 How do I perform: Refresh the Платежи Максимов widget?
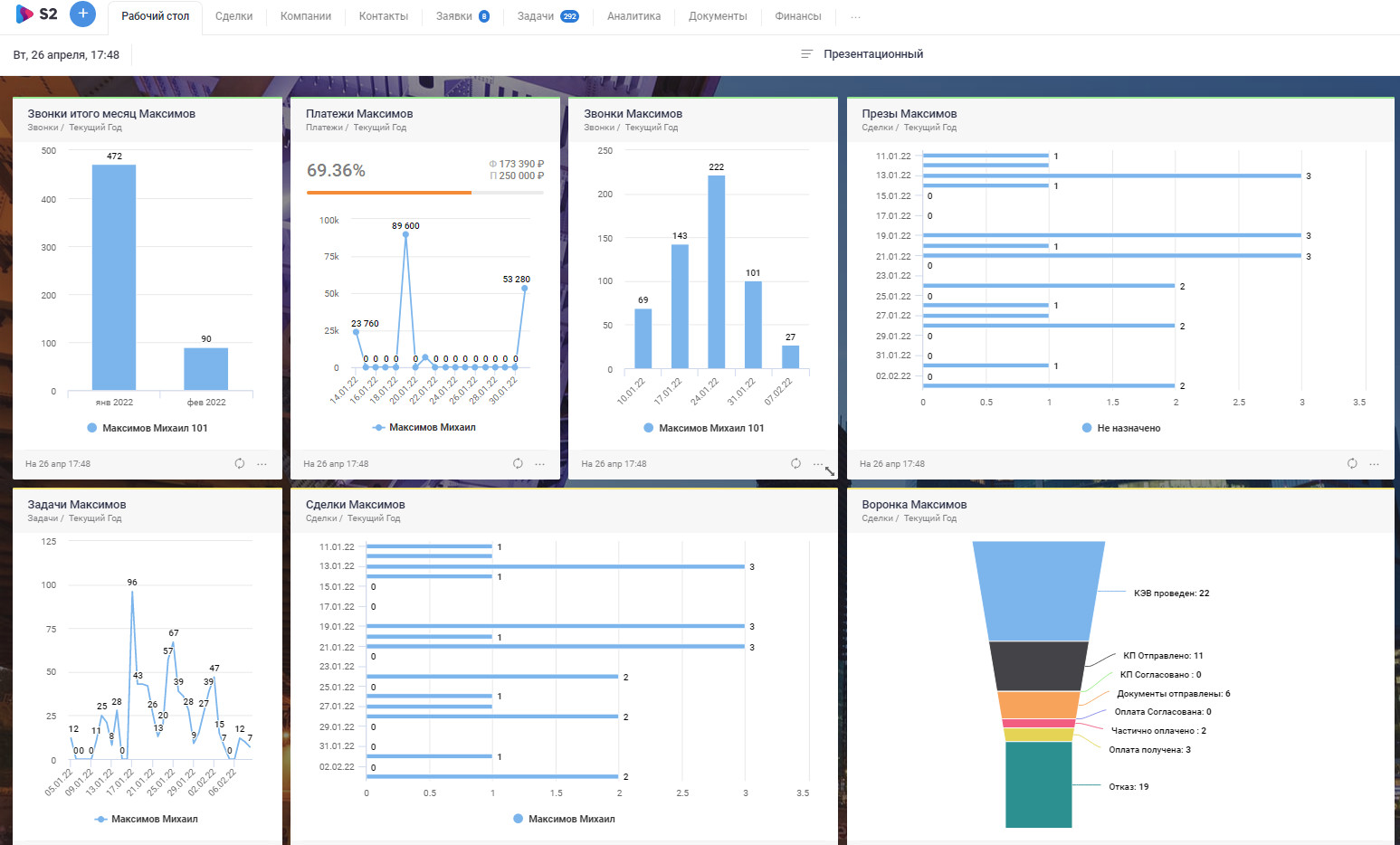518,463
